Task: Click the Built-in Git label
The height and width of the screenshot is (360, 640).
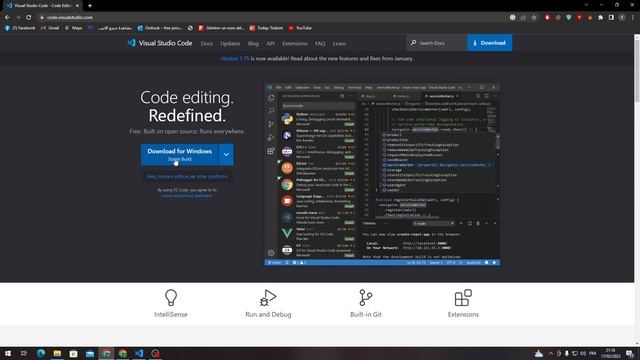Action: (366, 314)
